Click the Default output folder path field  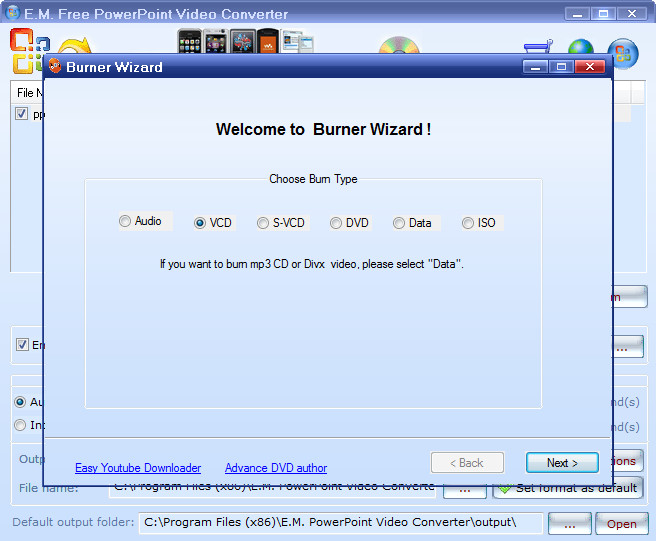coord(341,523)
